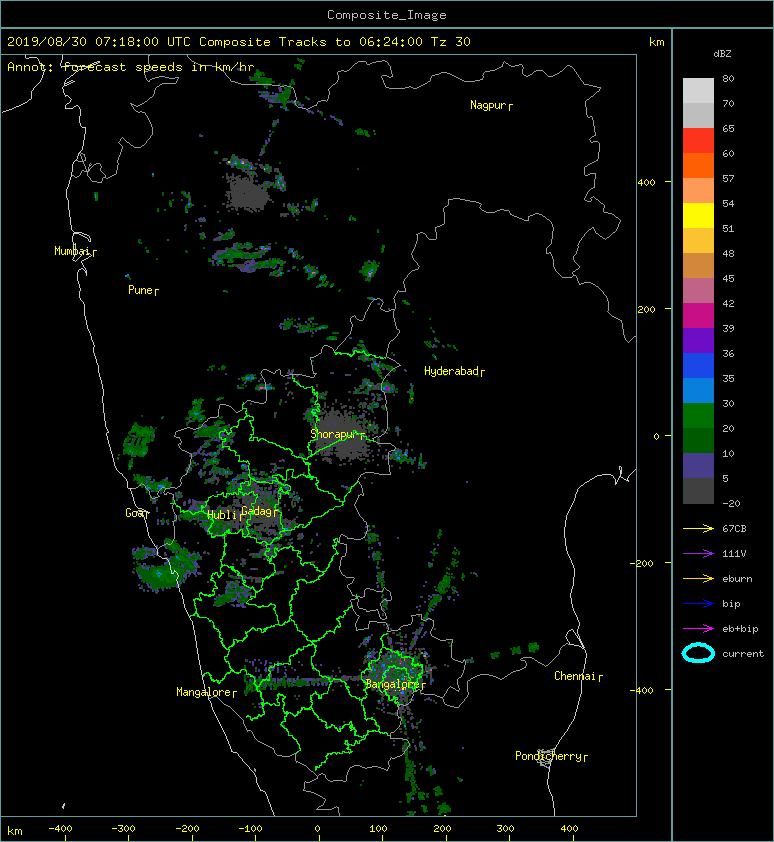Screen dimensions: 774x842
Task: Click the cyan ellipse beside current
Action: click(698, 653)
